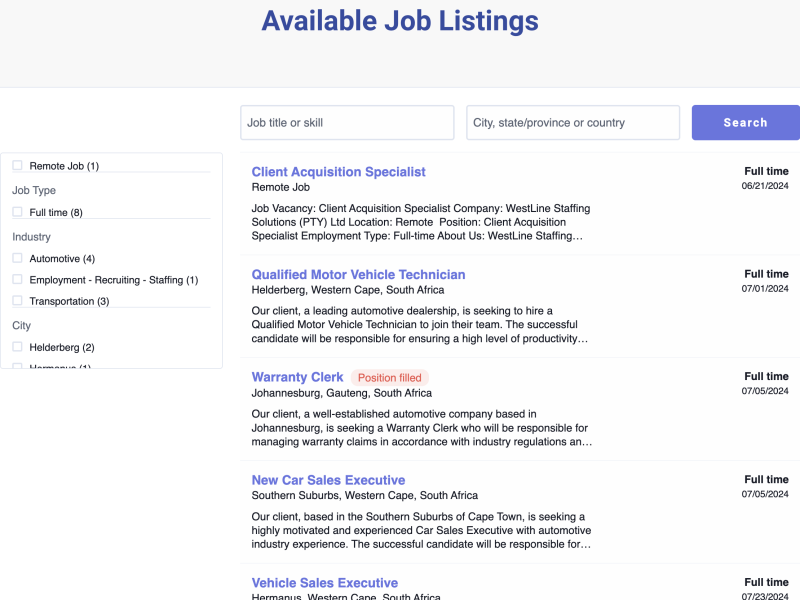Viewport: 800px width, 600px height.
Task: Click the Position filled badge
Action: (x=390, y=378)
